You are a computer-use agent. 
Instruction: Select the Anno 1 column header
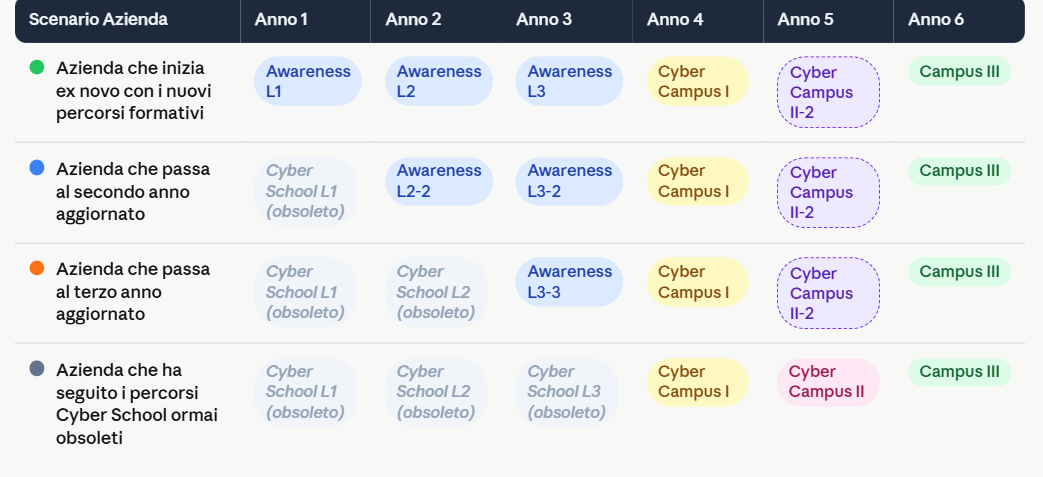click(x=281, y=19)
